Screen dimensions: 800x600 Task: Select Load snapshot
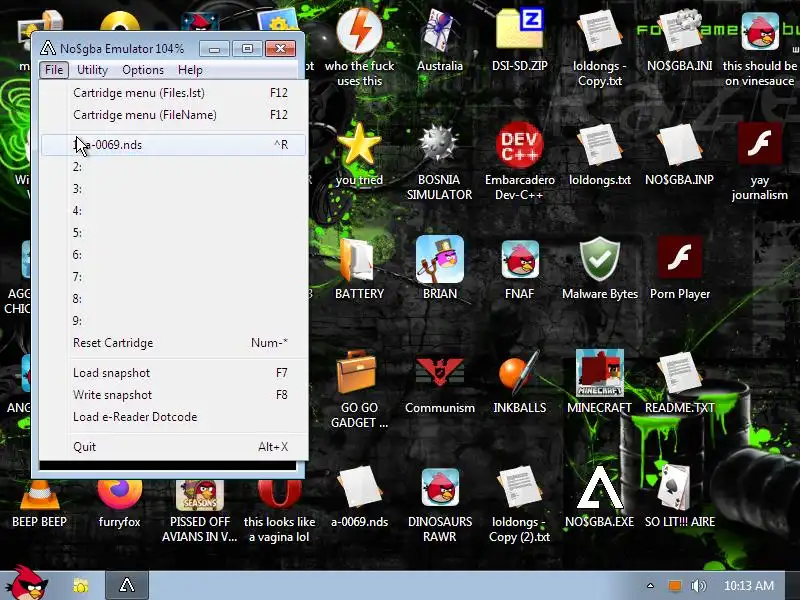click(173, 373)
